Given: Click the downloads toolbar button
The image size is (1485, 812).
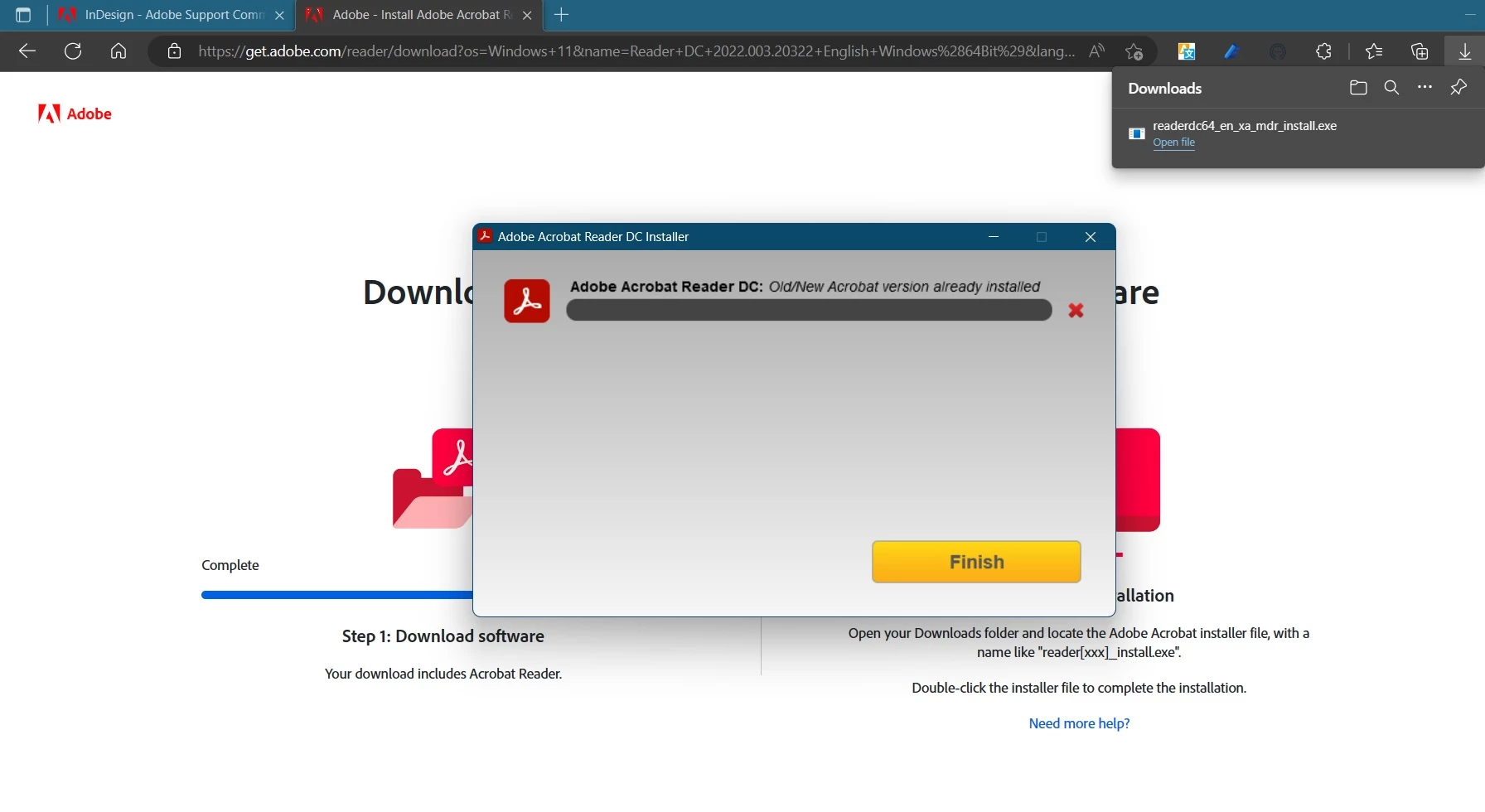Looking at the screenshot, I should pyautogui.click(x=1464, y=51).
